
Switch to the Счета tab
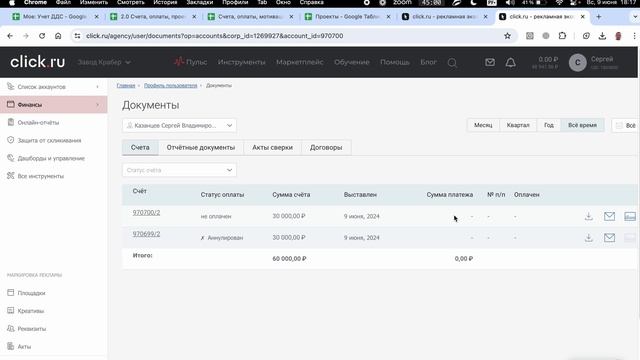(140, 147)
